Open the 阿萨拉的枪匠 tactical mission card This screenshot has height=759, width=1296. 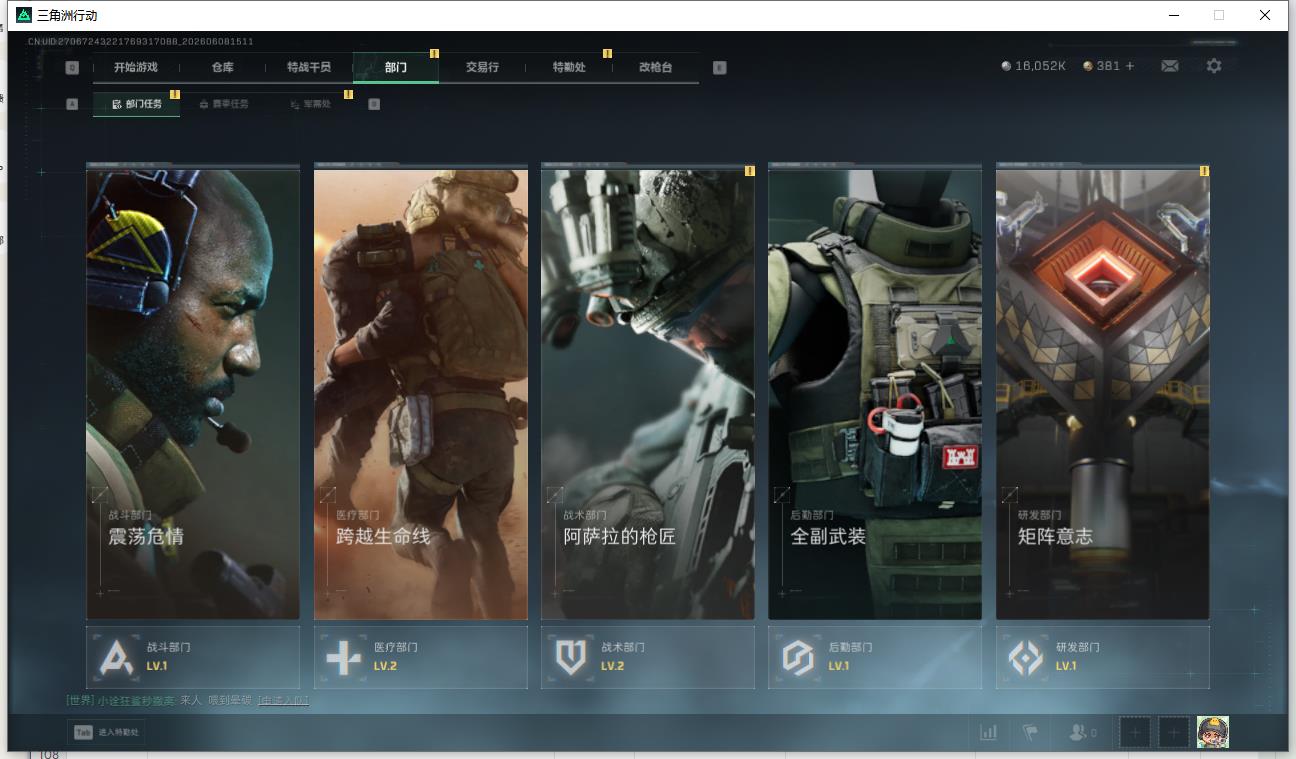coord(648,394)
